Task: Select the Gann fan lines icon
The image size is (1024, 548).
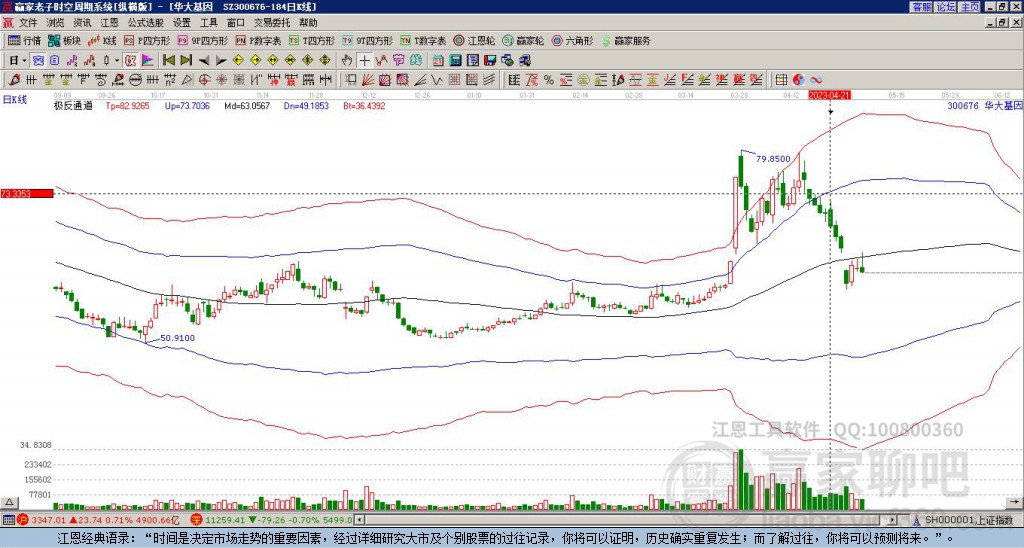Action: 368,80
